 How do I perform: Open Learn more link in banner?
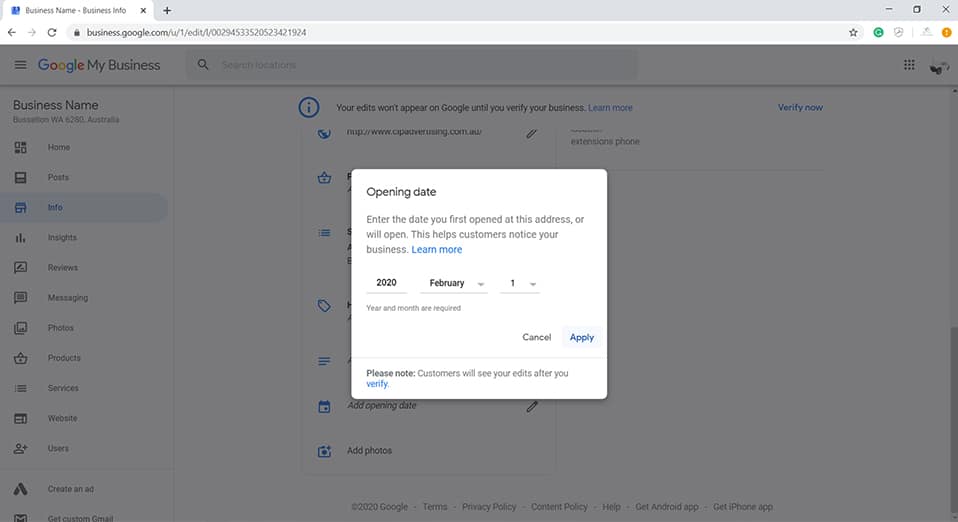pyautogui.click(x=610, y=108)
